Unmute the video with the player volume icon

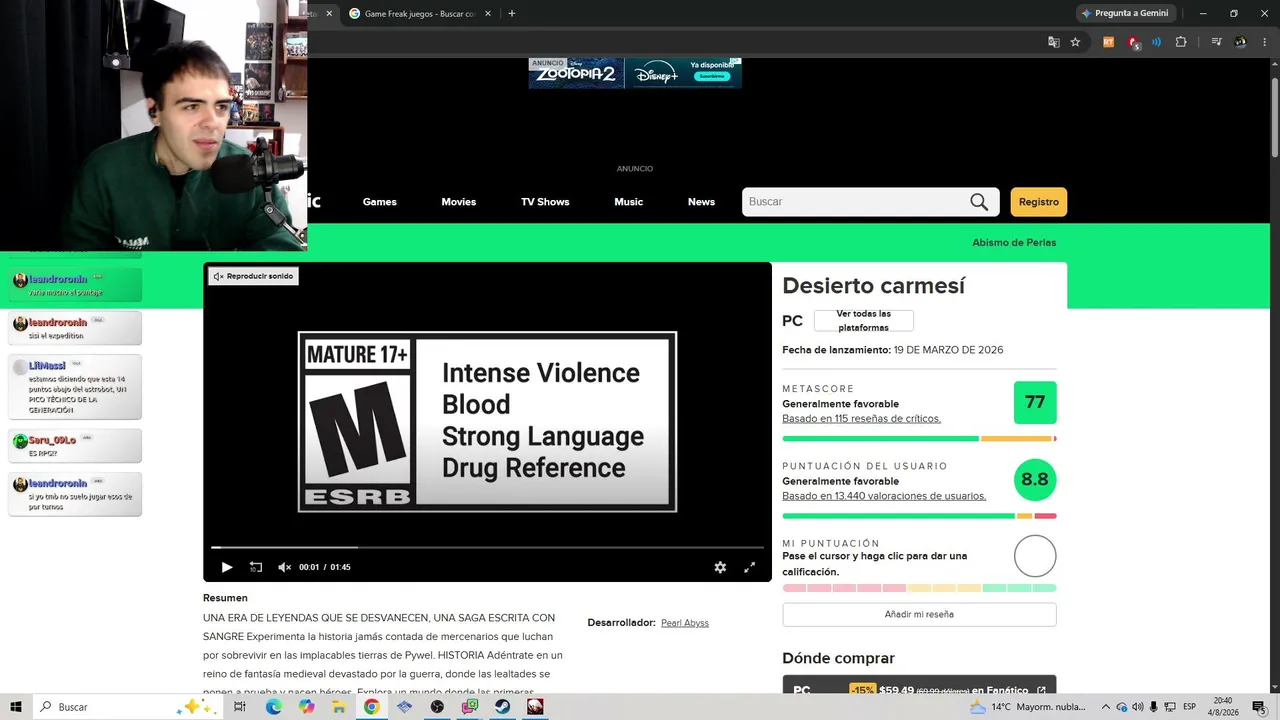click(x=284, y=567)
